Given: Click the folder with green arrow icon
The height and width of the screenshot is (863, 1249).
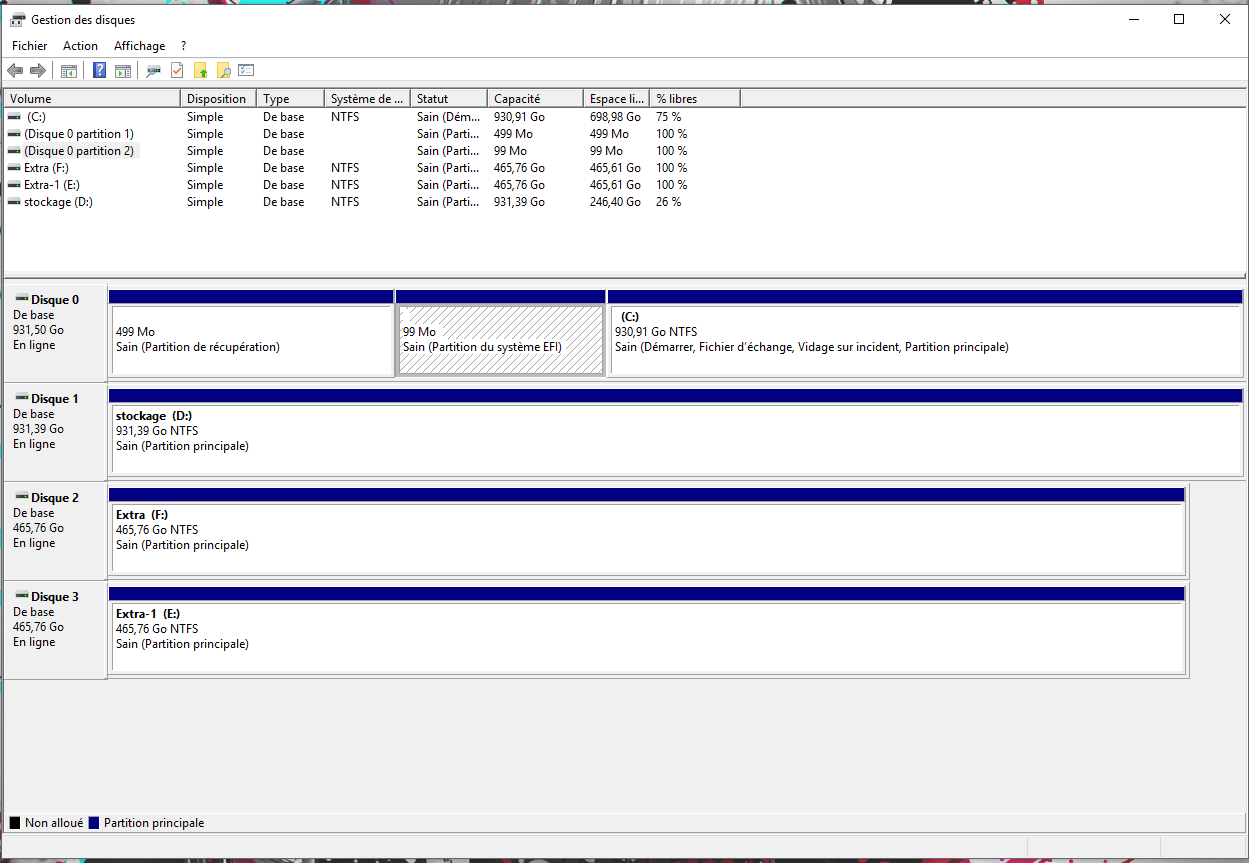Looking at the screenshot, I should tap(201, 70).
